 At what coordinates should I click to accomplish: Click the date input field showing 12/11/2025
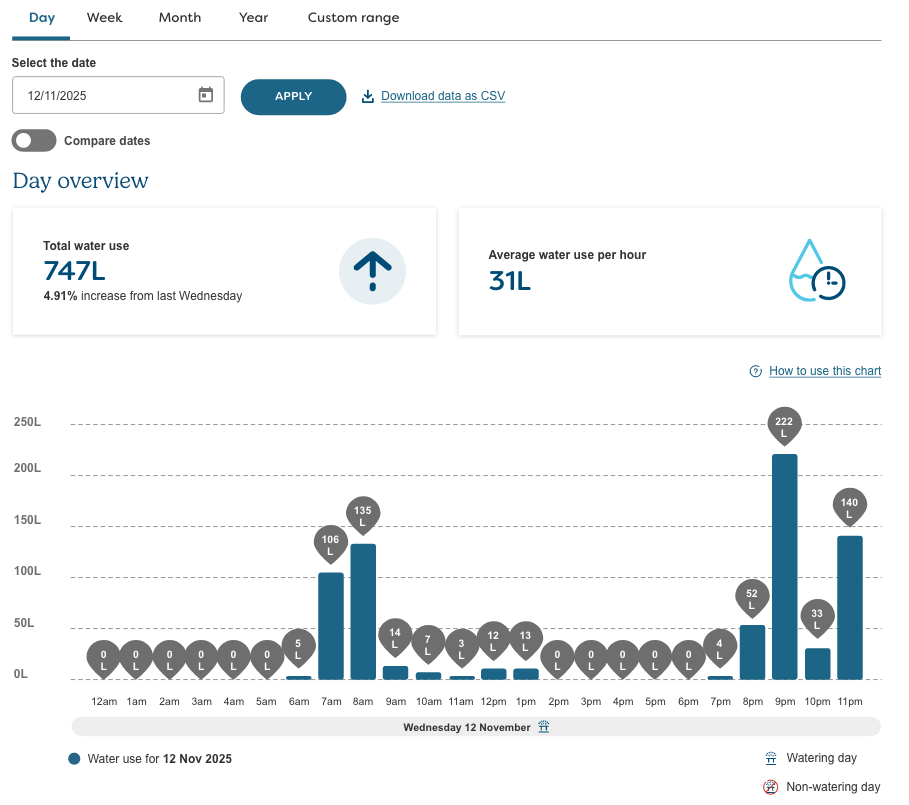click(x=100, y=94)
